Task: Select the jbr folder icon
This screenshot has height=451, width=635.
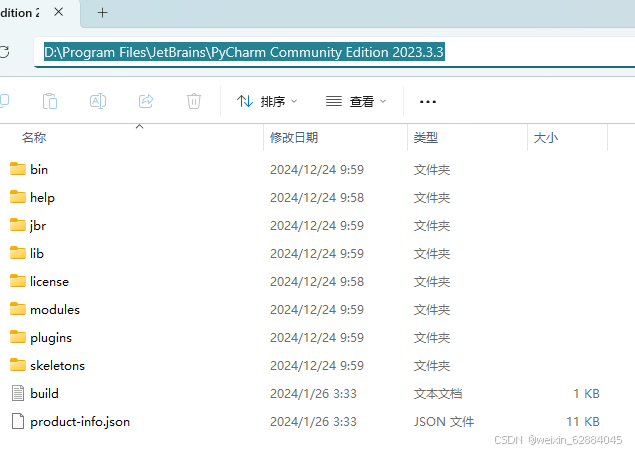Action: tap(18, 225)
